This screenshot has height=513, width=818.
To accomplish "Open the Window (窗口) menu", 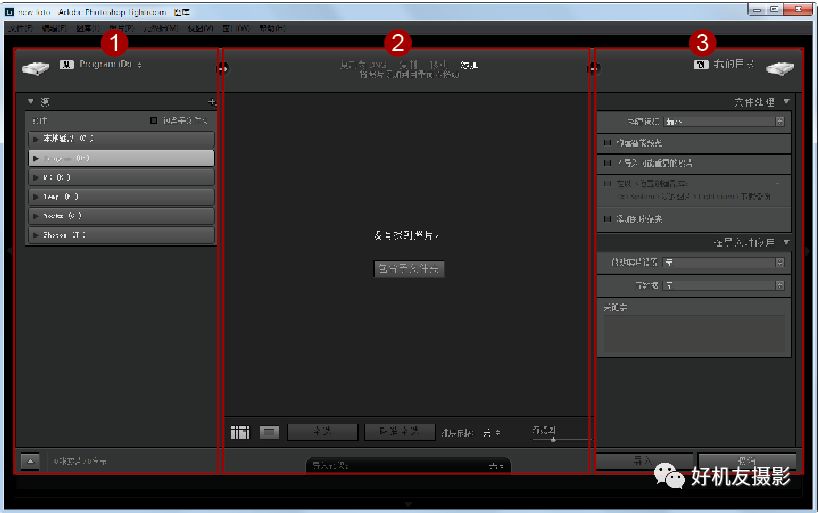I will click(236, 28).
